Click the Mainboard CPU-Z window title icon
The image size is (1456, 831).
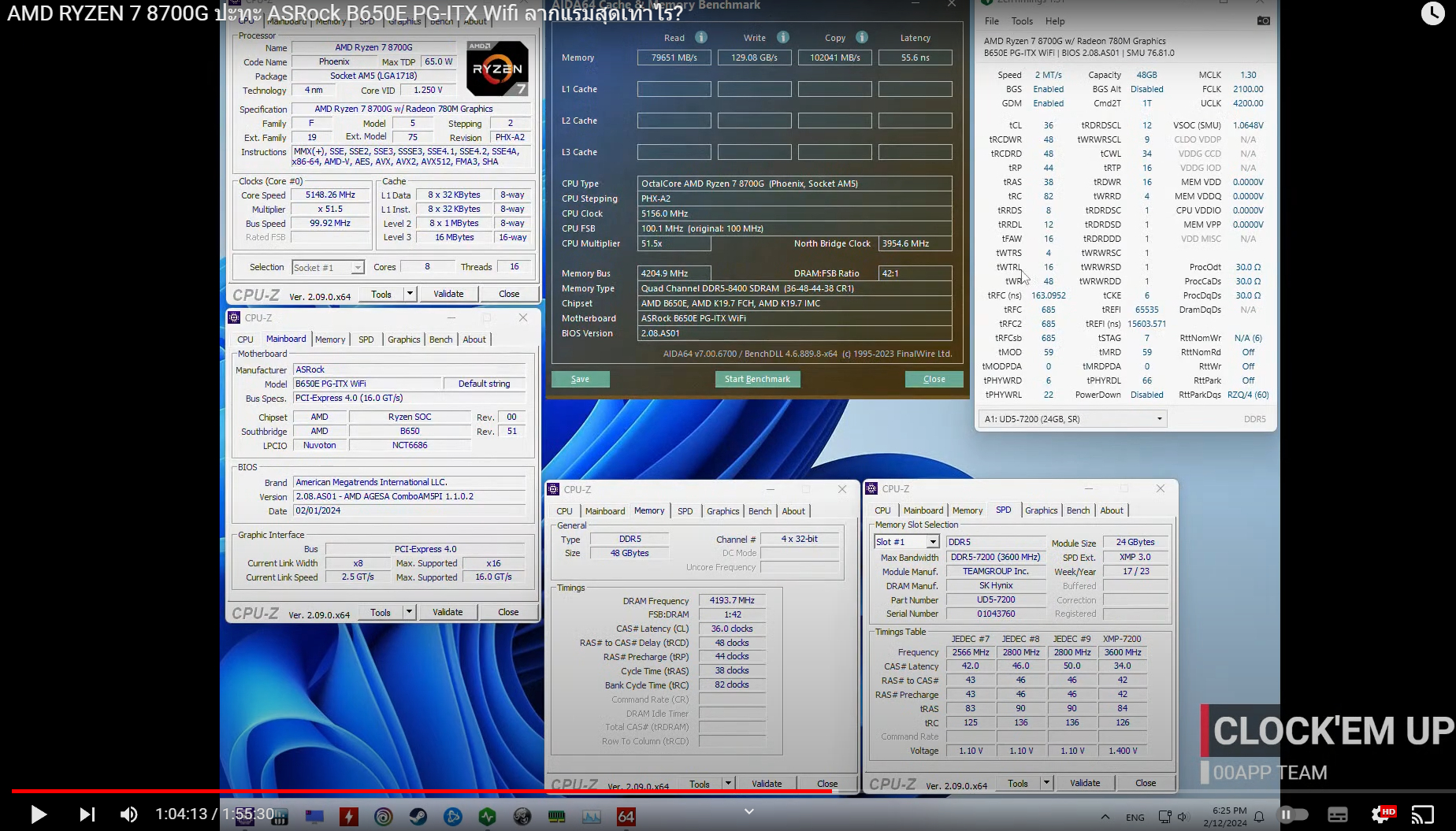click(x=234, y=317)
